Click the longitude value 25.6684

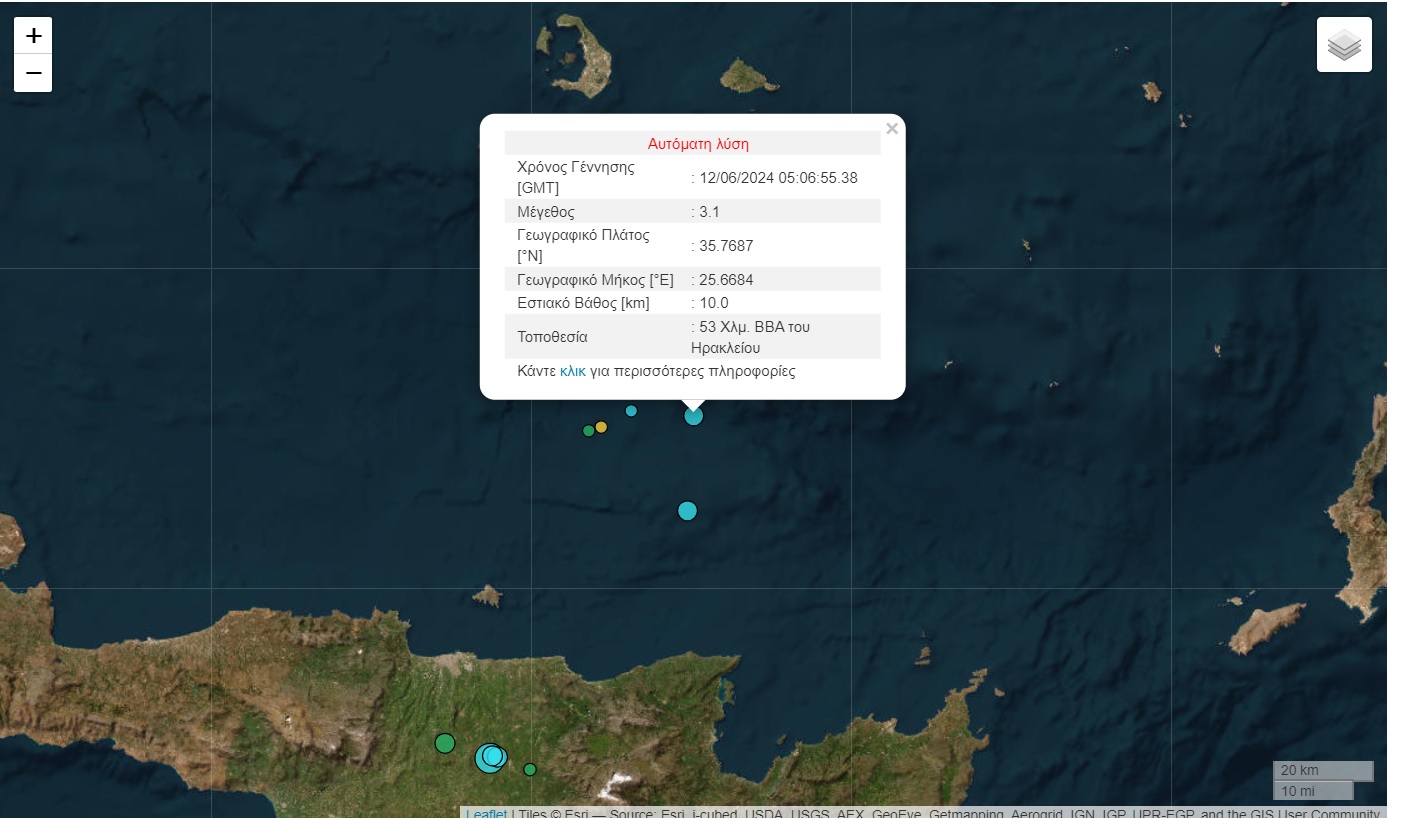click(725, 279)
